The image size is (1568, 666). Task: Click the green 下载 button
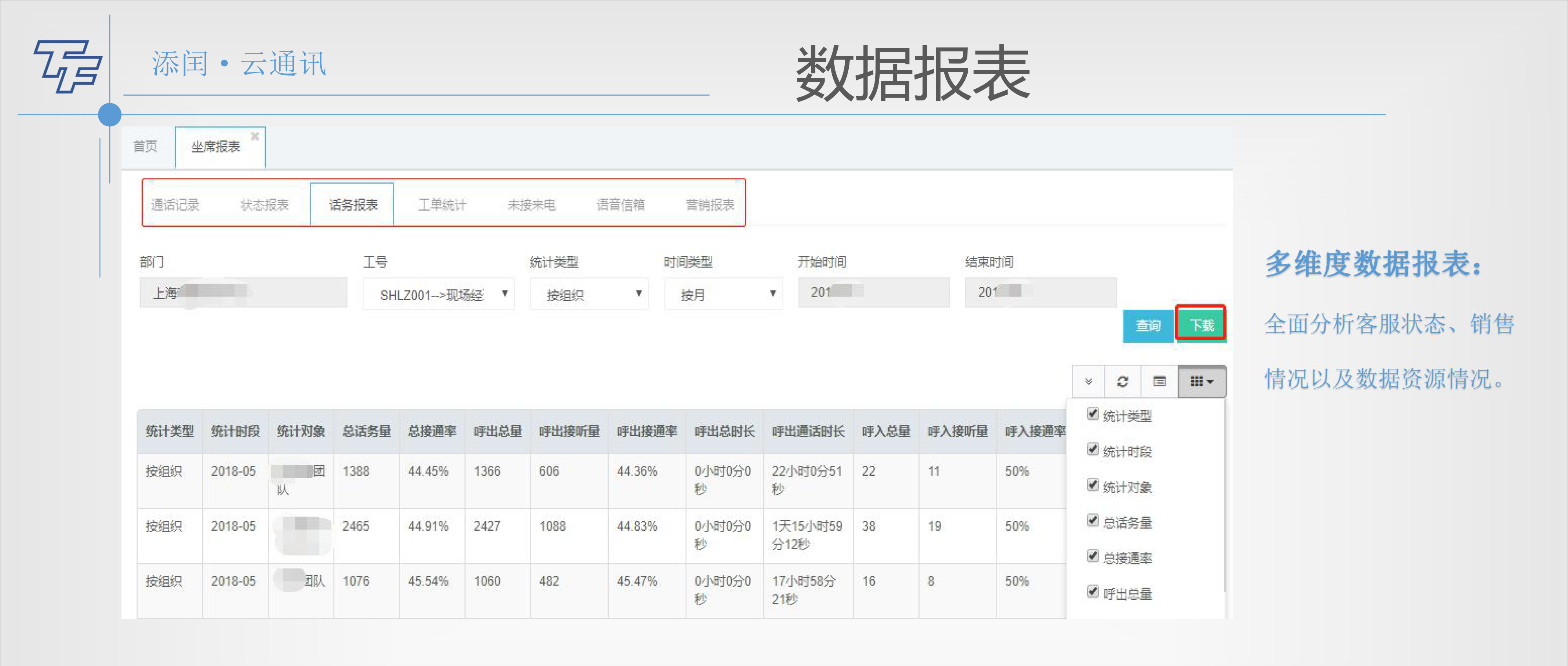(x=1201, y=325)
